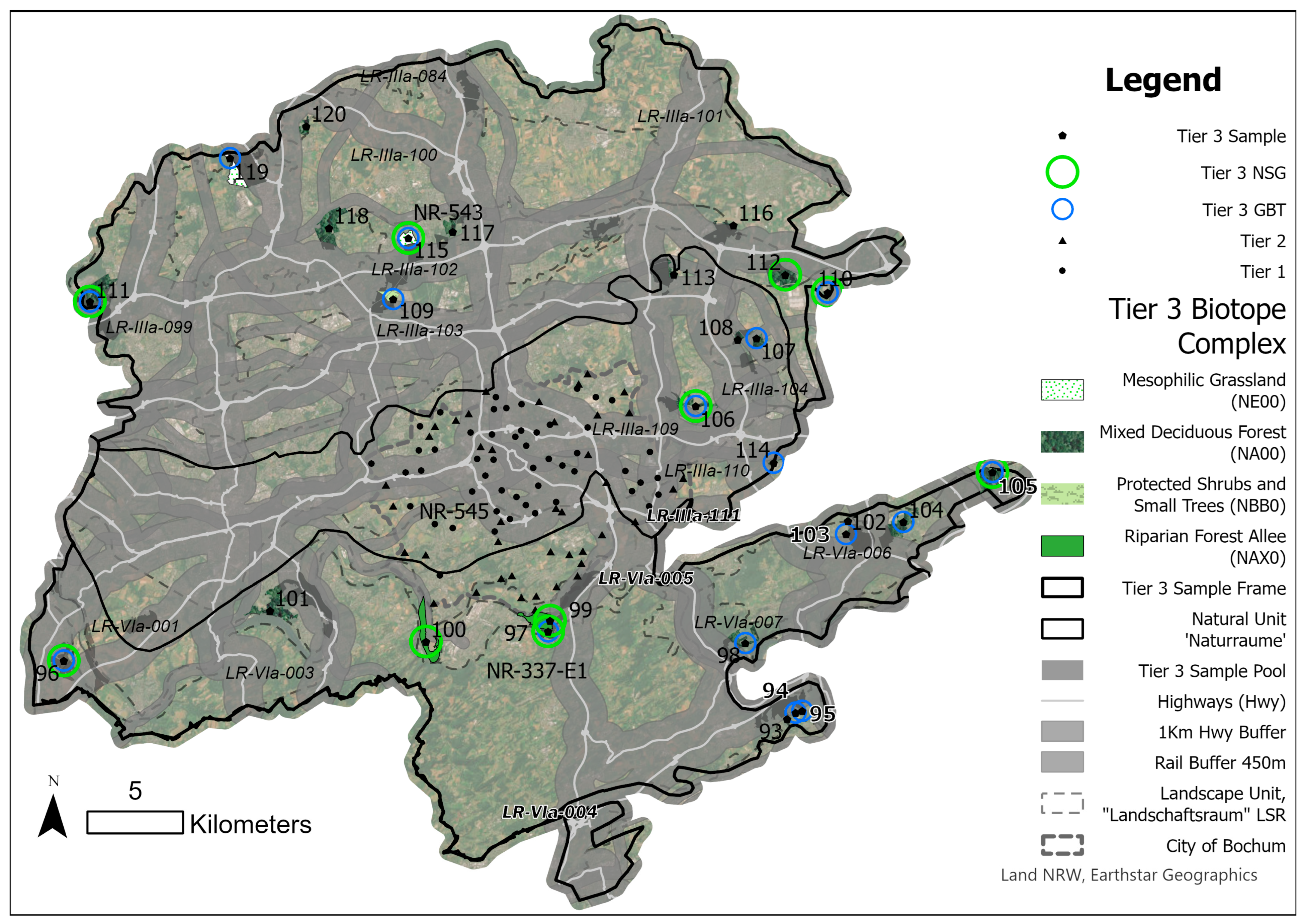Click the Mesophilic Grassland dotted legend swatch
1303x924 pixels.
(1062, 390)
